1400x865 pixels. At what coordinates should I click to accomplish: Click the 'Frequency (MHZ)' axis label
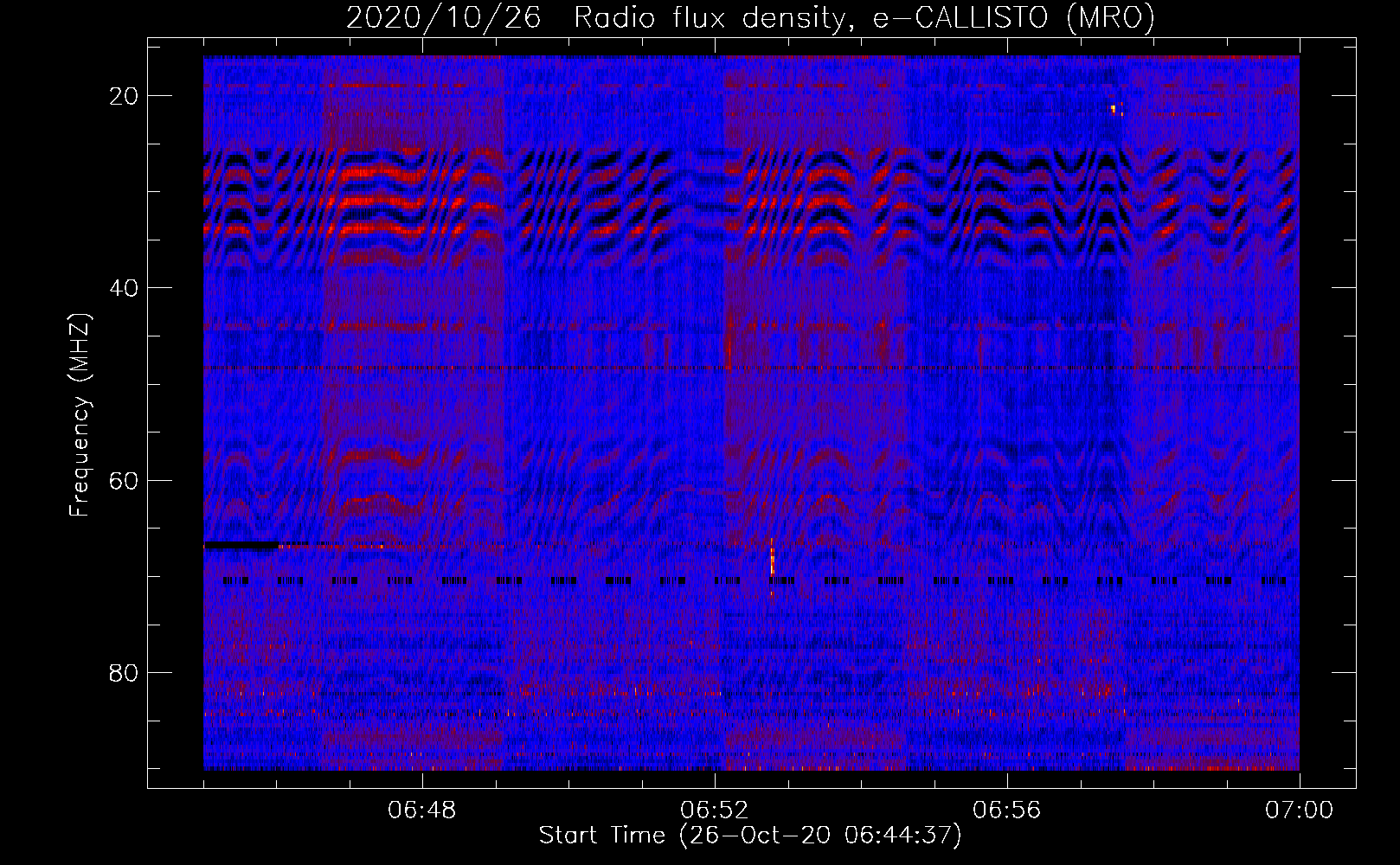(x=80, y=415)
